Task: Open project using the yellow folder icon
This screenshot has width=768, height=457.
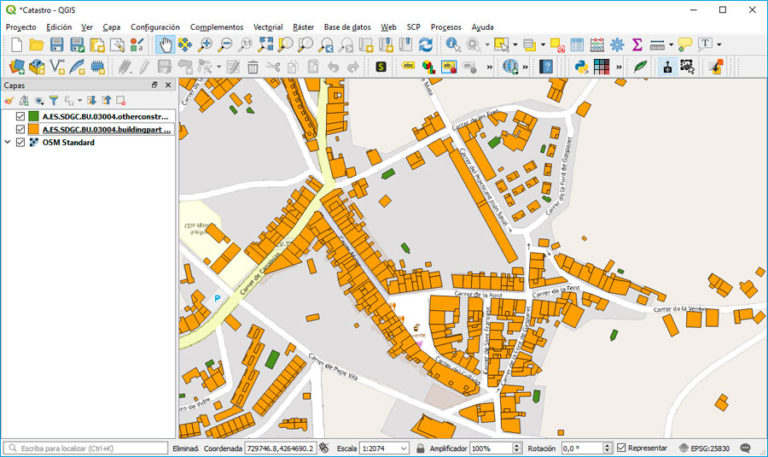Action: pyautogui.click(x=36, y=45)
